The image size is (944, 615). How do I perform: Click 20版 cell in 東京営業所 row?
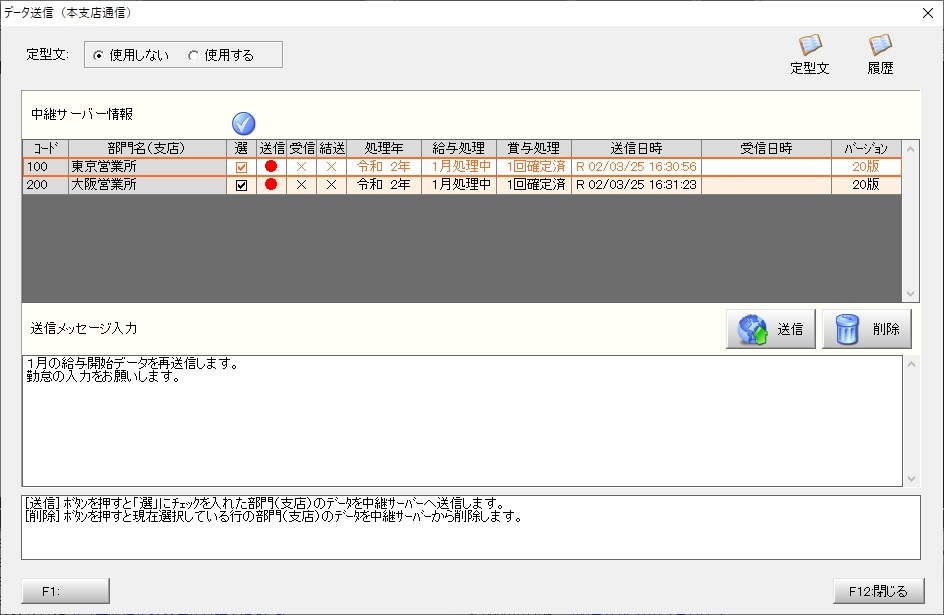[x=866, y=167]
